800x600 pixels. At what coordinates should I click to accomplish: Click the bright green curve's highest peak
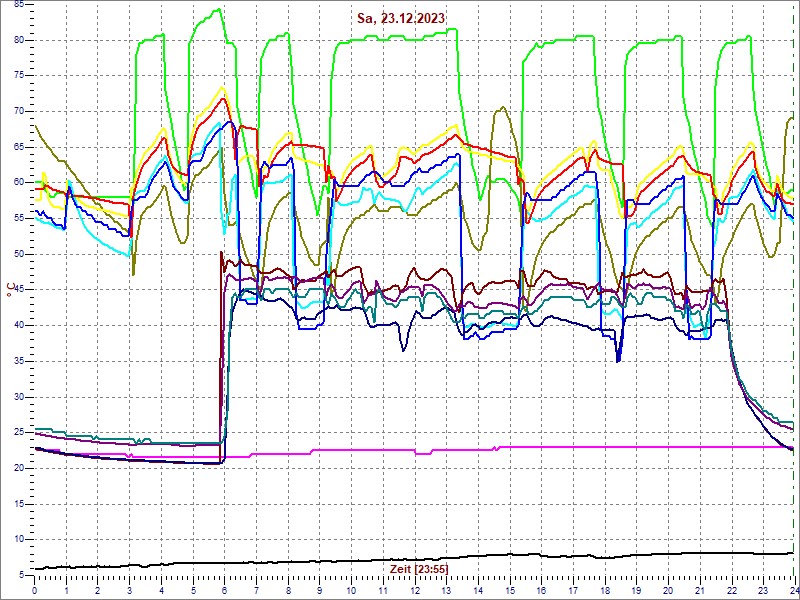pos(218,10)
